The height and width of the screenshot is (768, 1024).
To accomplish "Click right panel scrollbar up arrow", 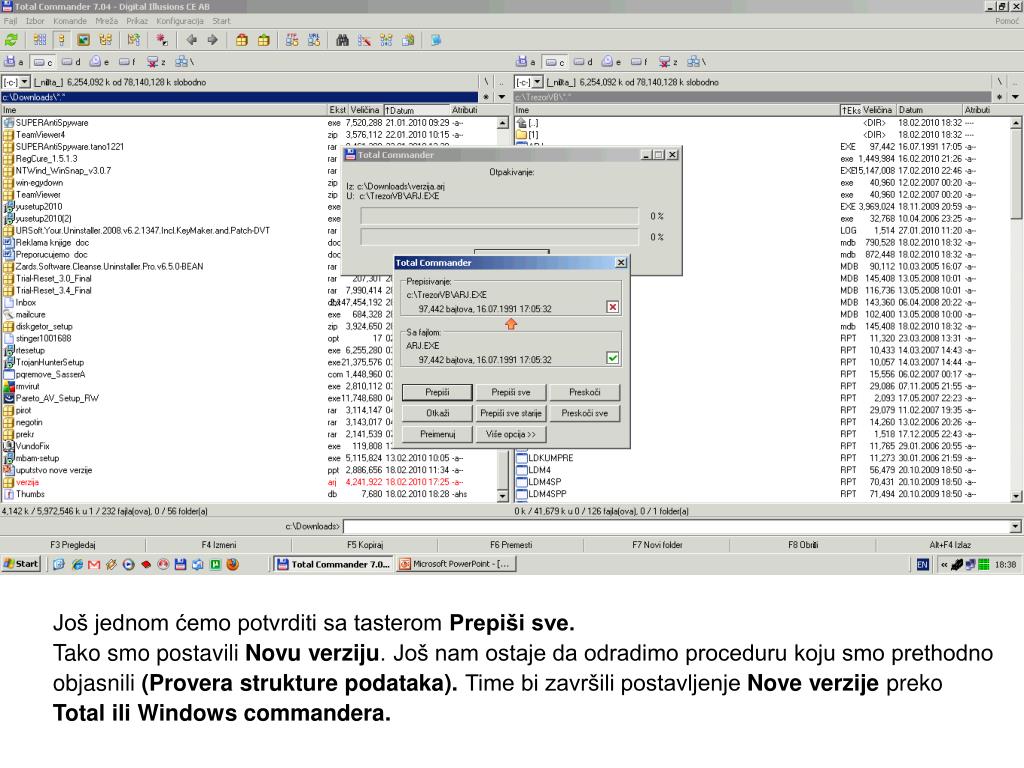I will click(1016, 123).
